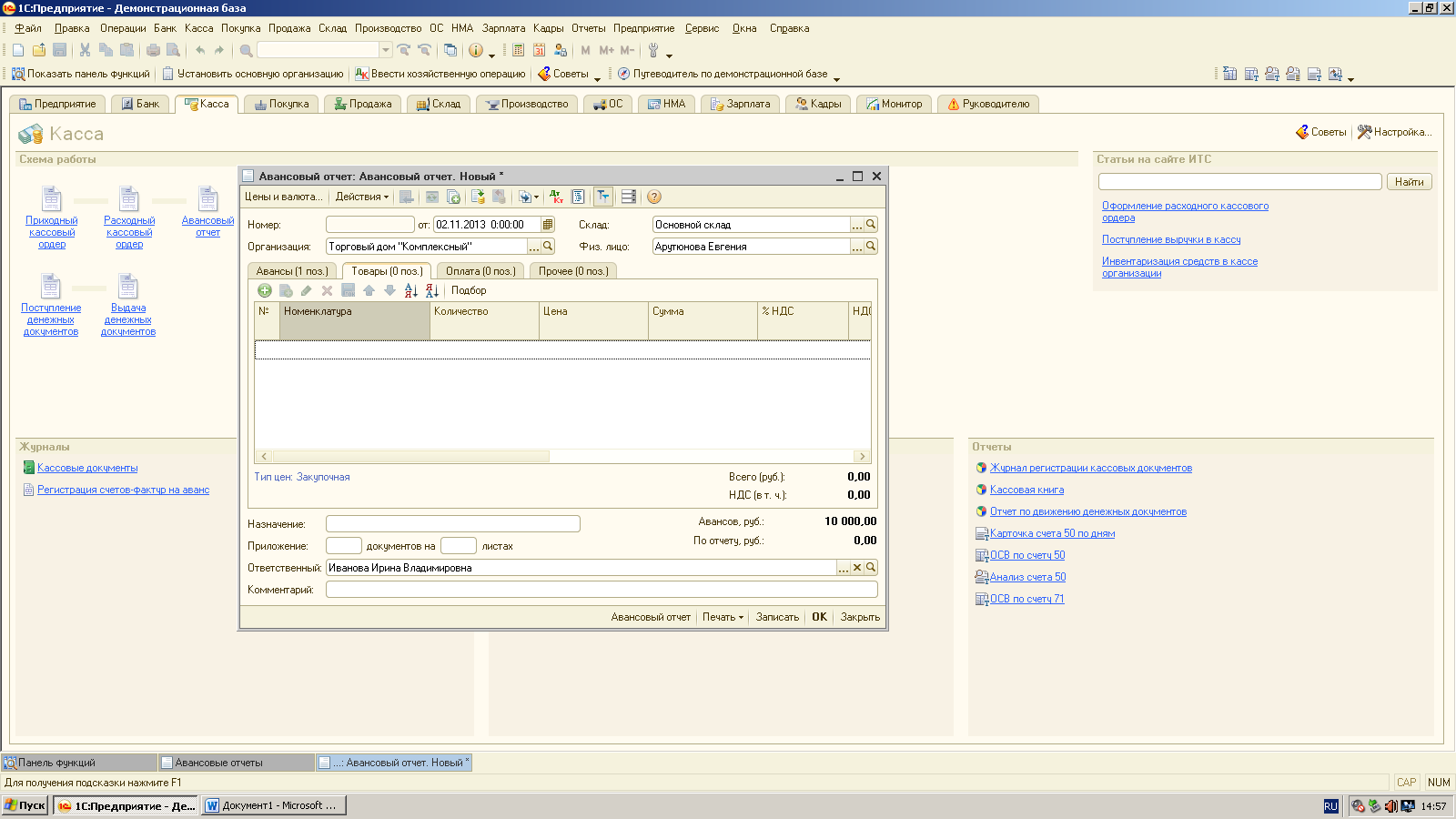Open Выдача денежных документов icon
1456x819 pixels.
128,287
